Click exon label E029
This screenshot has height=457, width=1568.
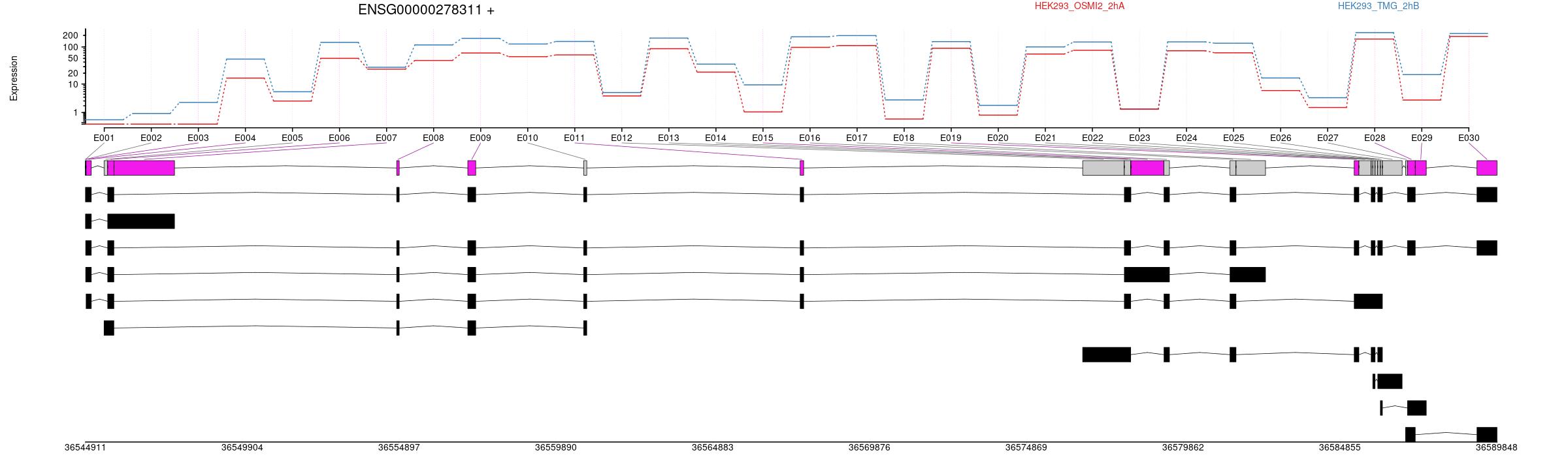tap(1422, 138)
